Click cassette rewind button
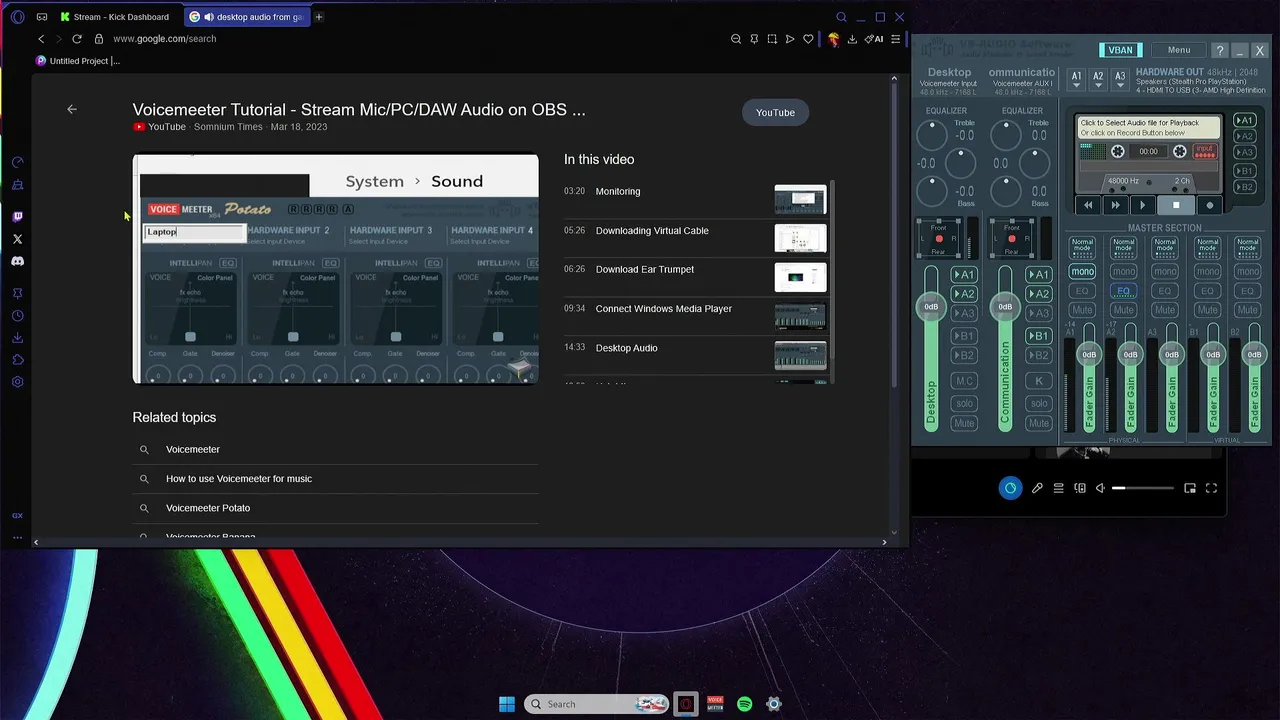The width and height of the screenshot is (1280, 720). point(1088,205)
